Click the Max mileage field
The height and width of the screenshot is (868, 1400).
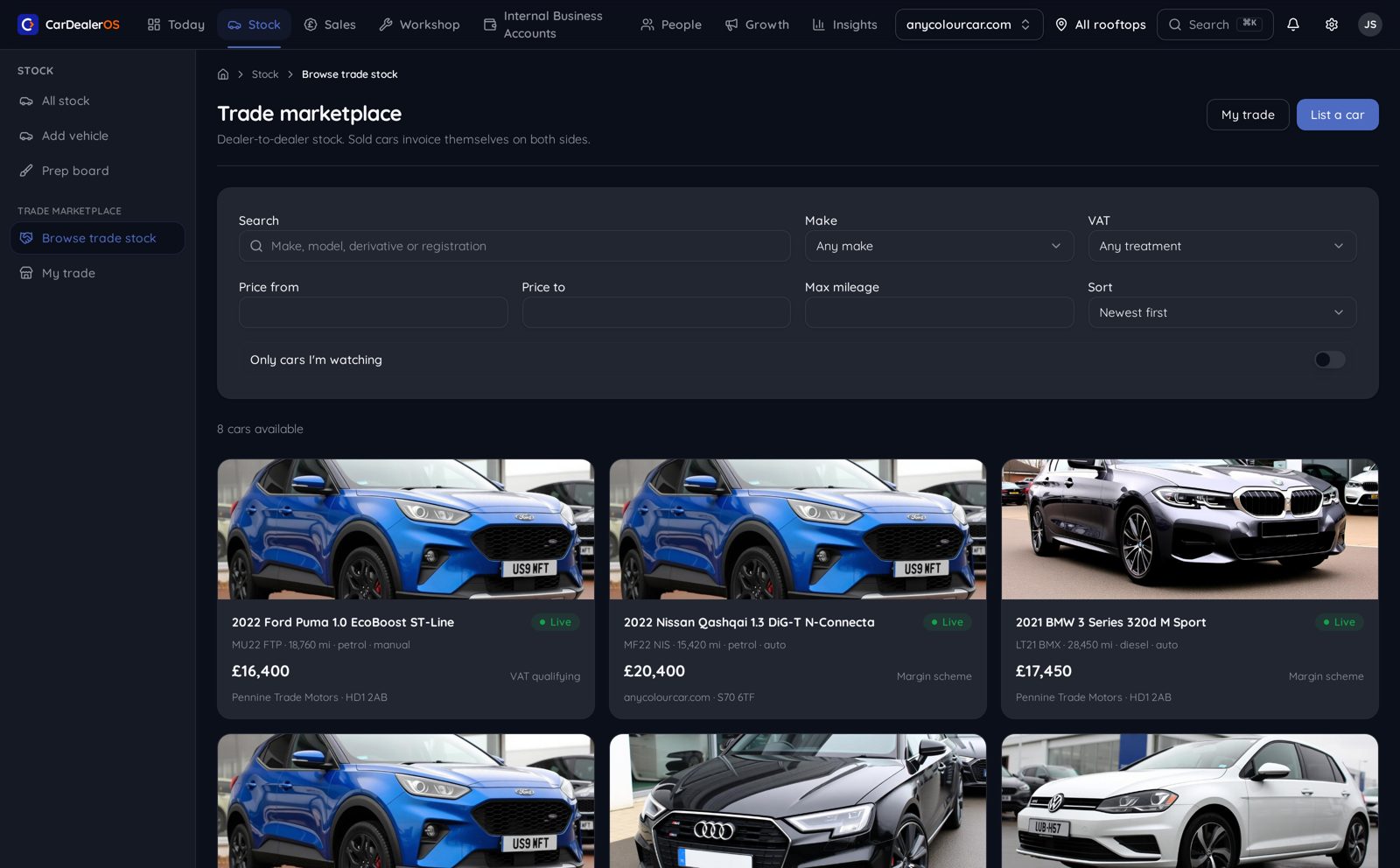coord(939,312)
